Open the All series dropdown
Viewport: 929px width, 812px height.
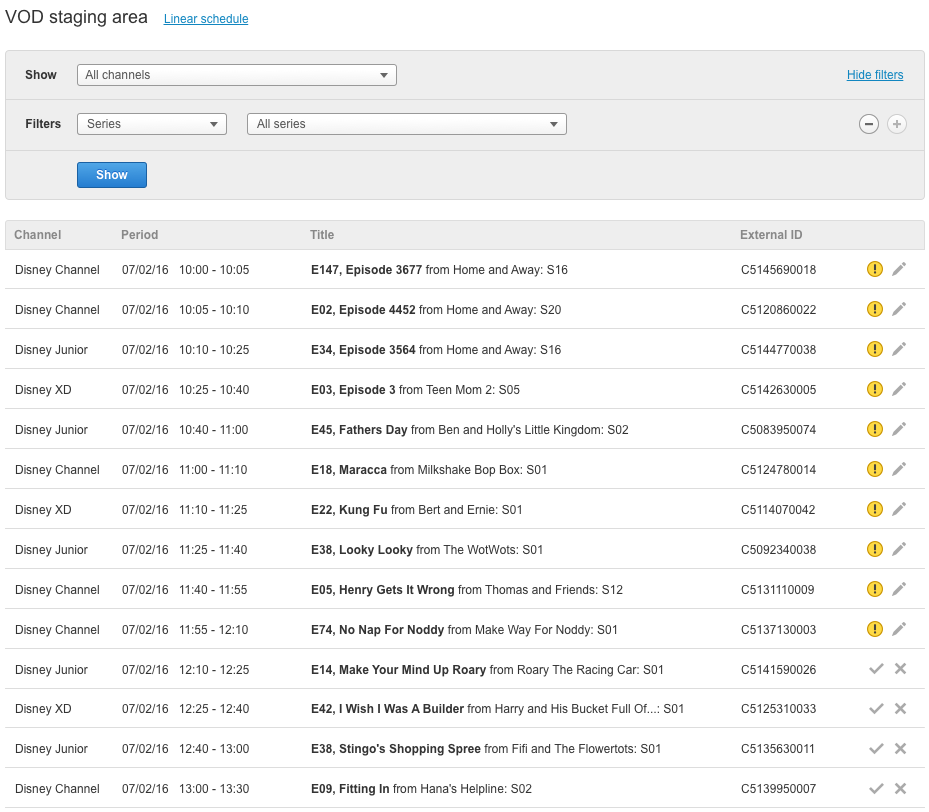pyautogui.click(x=406, y=124)
